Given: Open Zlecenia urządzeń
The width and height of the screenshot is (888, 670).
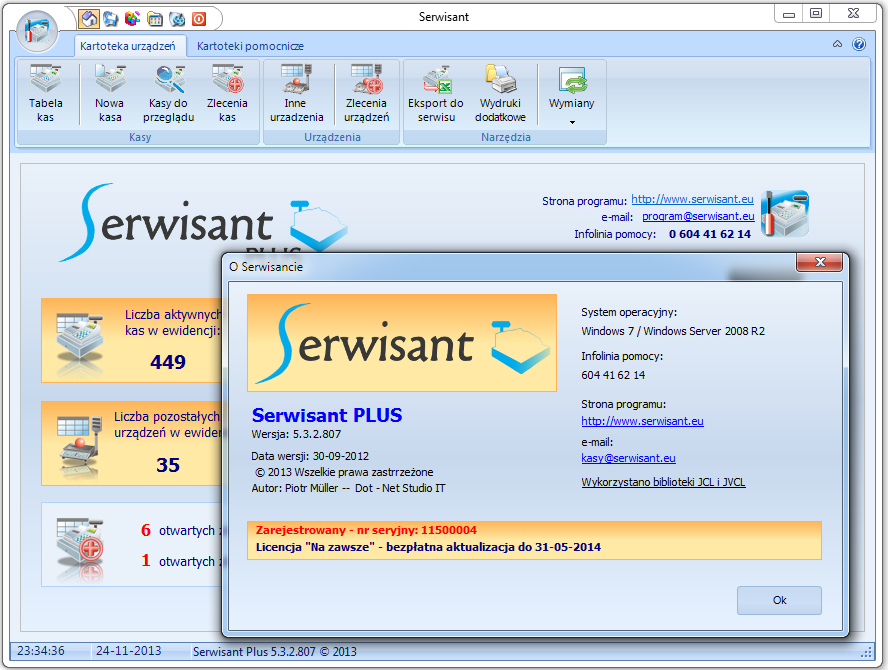Looking at the screenshot, I should [x=366, y=93].
